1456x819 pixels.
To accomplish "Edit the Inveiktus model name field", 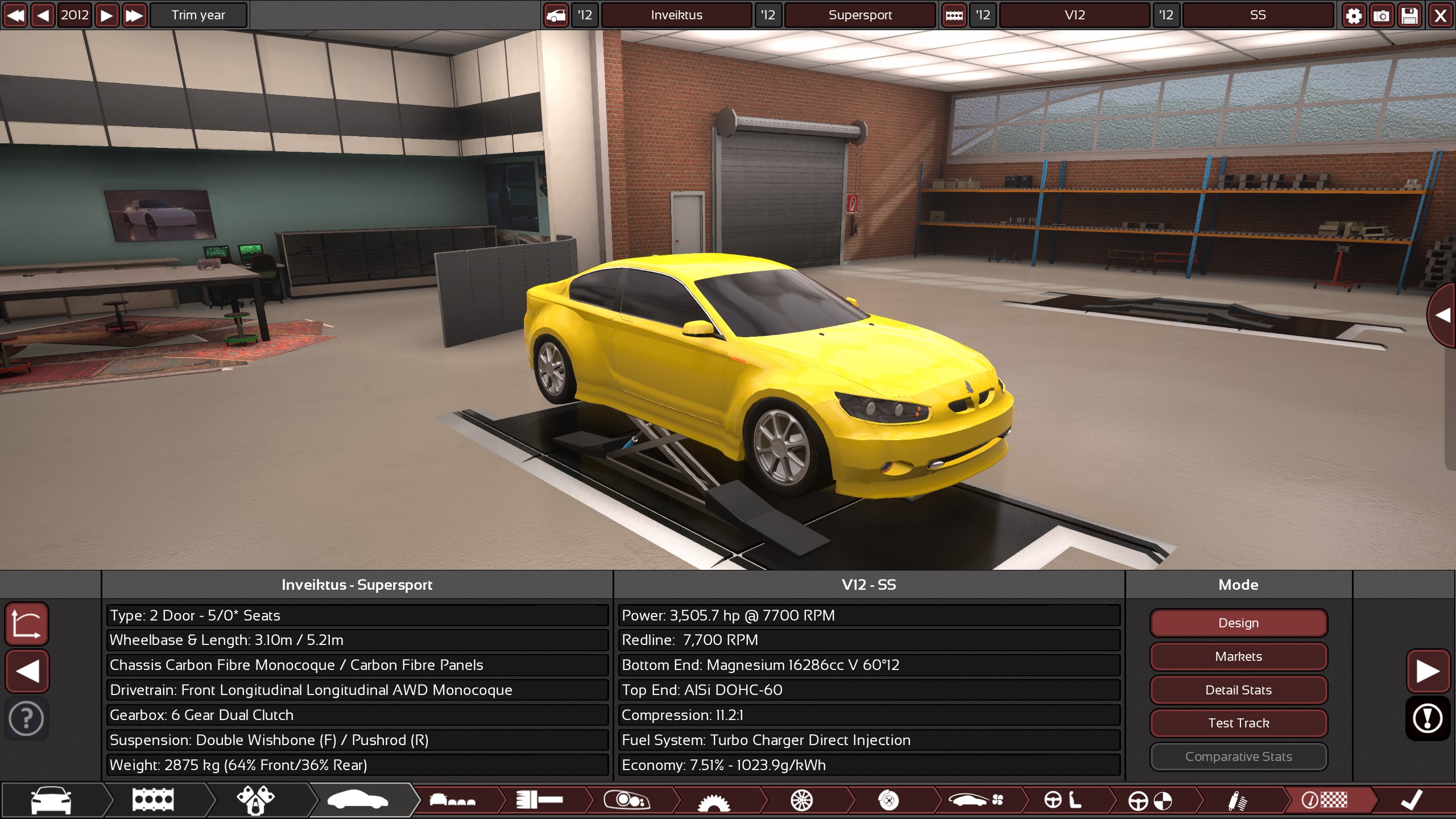I will click(x=677, y=15).
